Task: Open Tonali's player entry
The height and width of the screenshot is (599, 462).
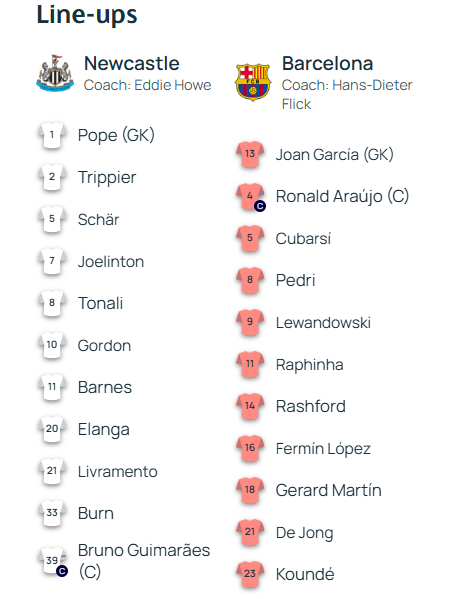Action: 101,303
